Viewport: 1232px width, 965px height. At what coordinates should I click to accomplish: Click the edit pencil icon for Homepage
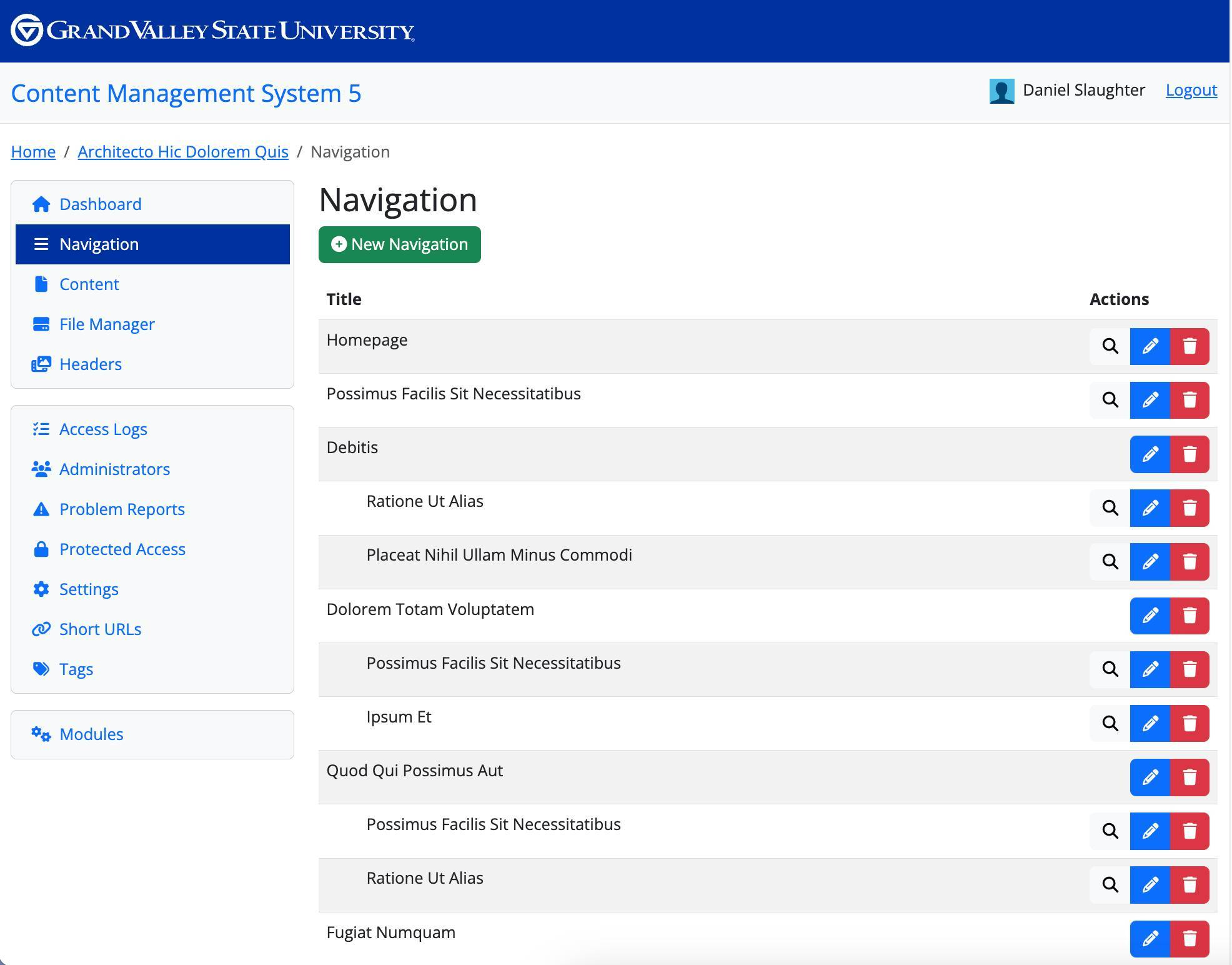click(x=1150, y=346)
